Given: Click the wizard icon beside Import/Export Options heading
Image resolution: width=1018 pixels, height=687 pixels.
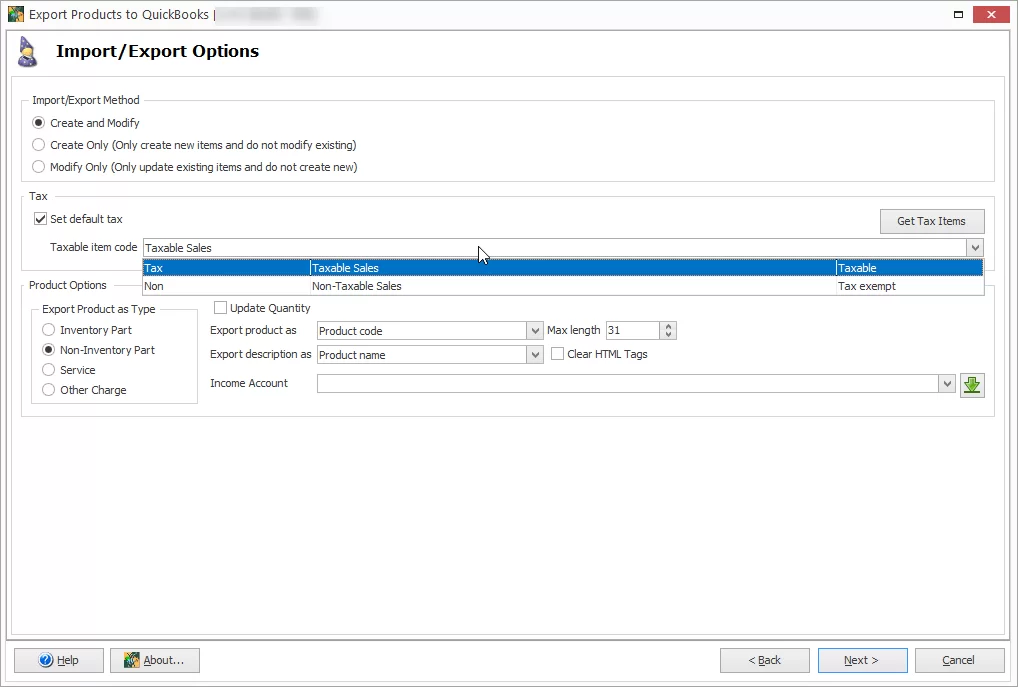Looking at the screenshot, I should (27, 51).
